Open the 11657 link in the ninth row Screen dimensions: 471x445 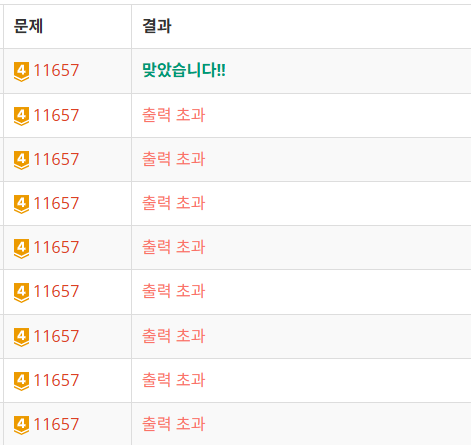pos(56,424)
